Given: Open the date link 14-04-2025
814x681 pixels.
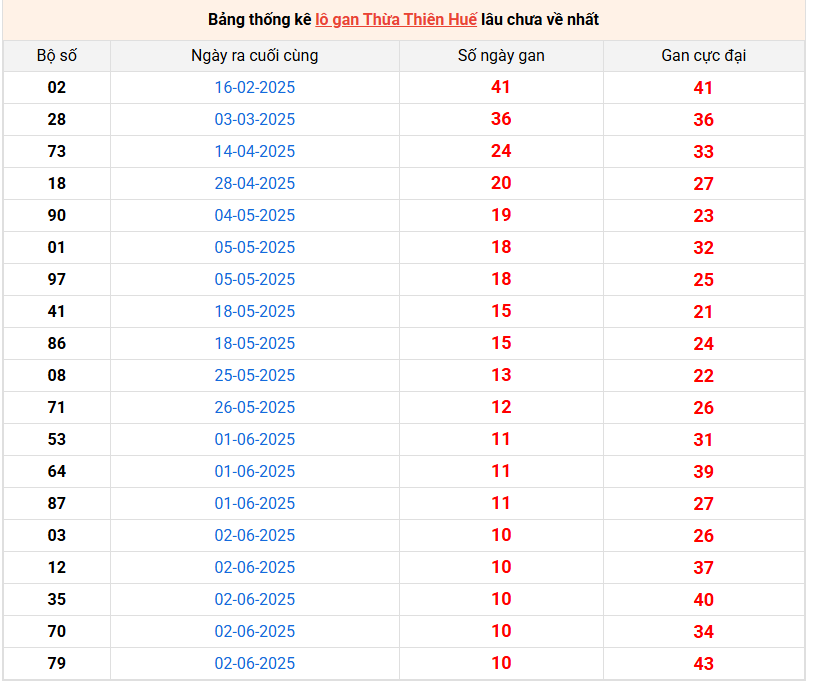Looking at the screenshot, I should pos(255,152).
